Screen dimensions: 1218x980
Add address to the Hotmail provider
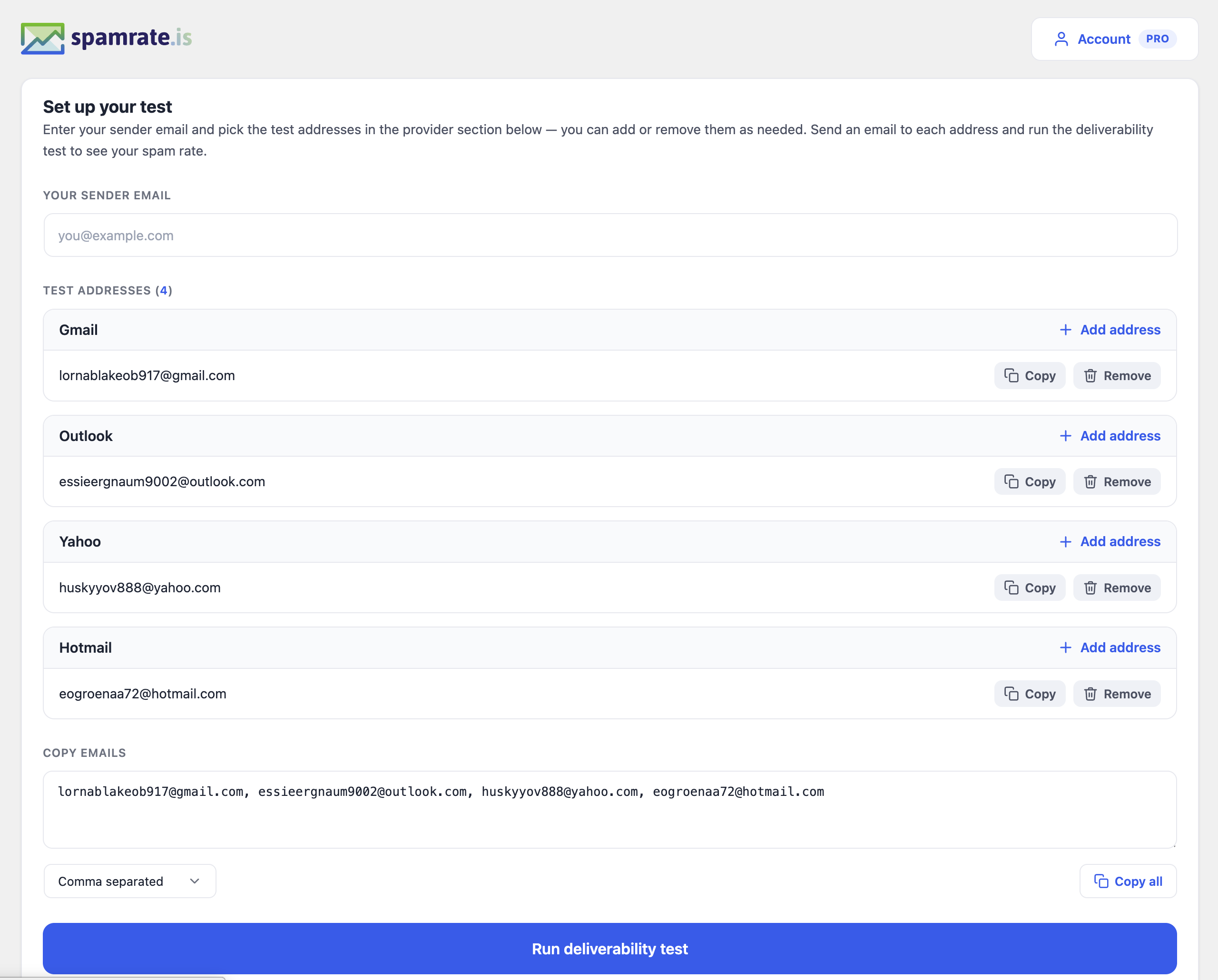1110,648
